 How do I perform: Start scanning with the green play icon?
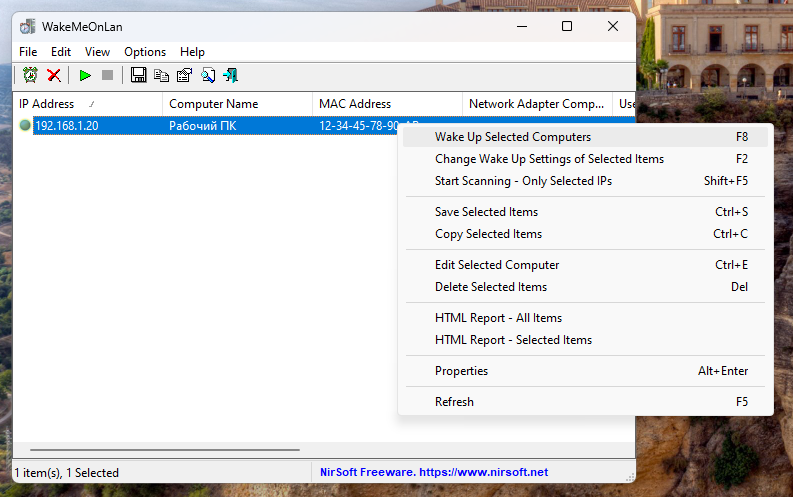pos(85,75)
